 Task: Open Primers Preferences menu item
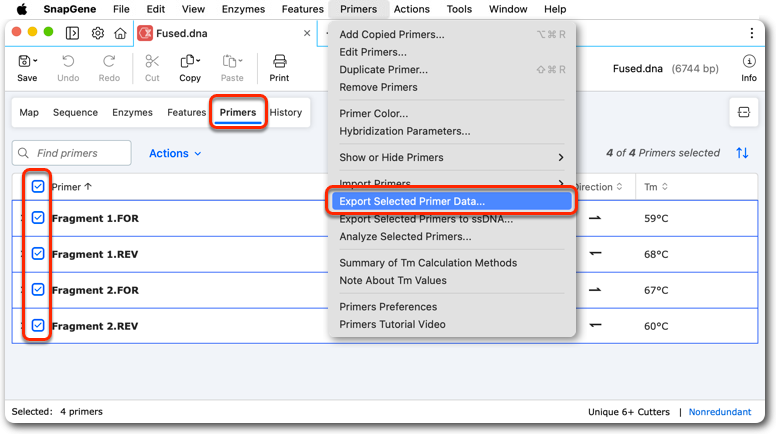pos(452,307)
